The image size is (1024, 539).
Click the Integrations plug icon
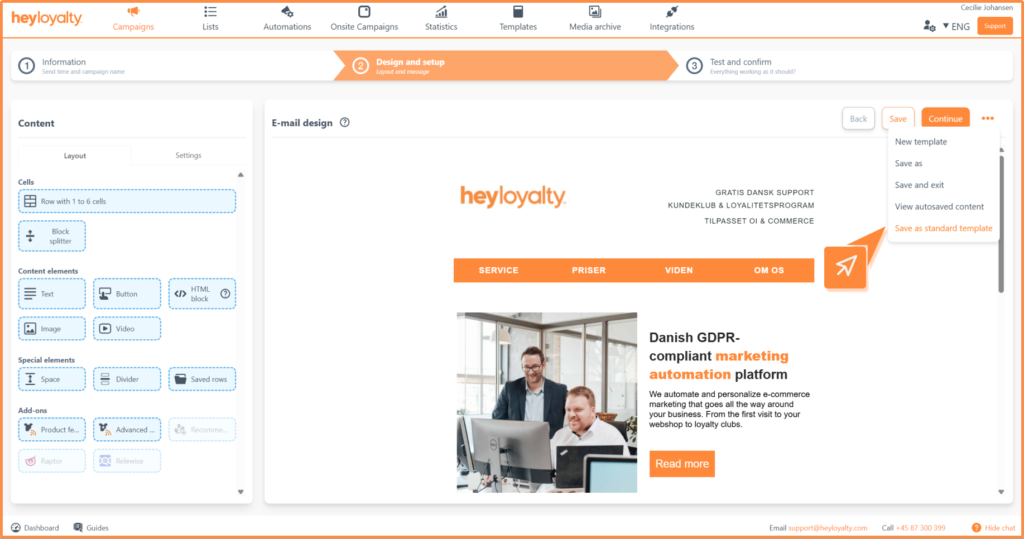click(x=671, y=12)
